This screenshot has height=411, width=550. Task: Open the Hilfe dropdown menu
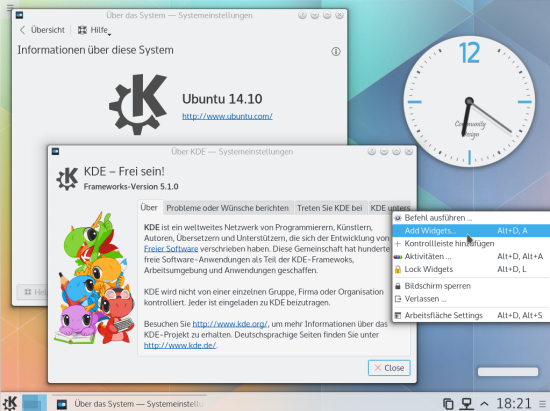pyautogui.click(x=94, y=30)
